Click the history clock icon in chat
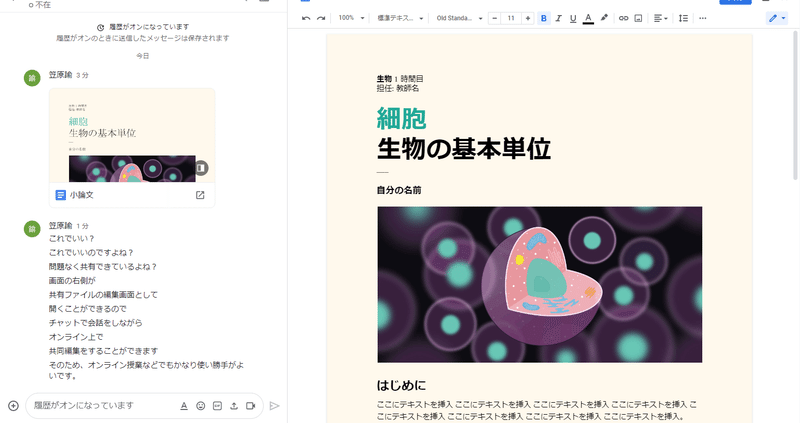The height and width of the screenshot is (423, 800). [101, 27]
